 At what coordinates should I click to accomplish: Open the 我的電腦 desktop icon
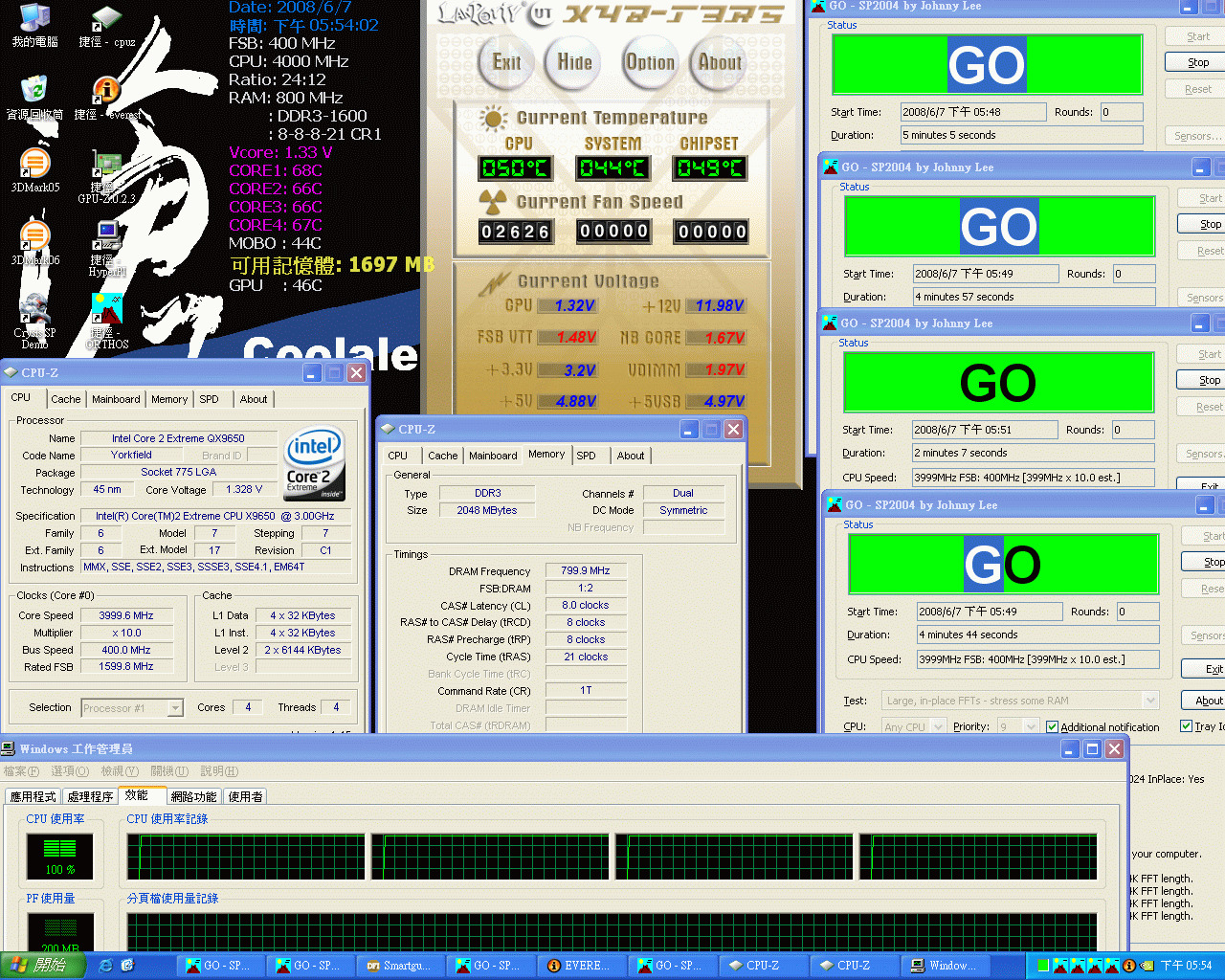point(34,26)
